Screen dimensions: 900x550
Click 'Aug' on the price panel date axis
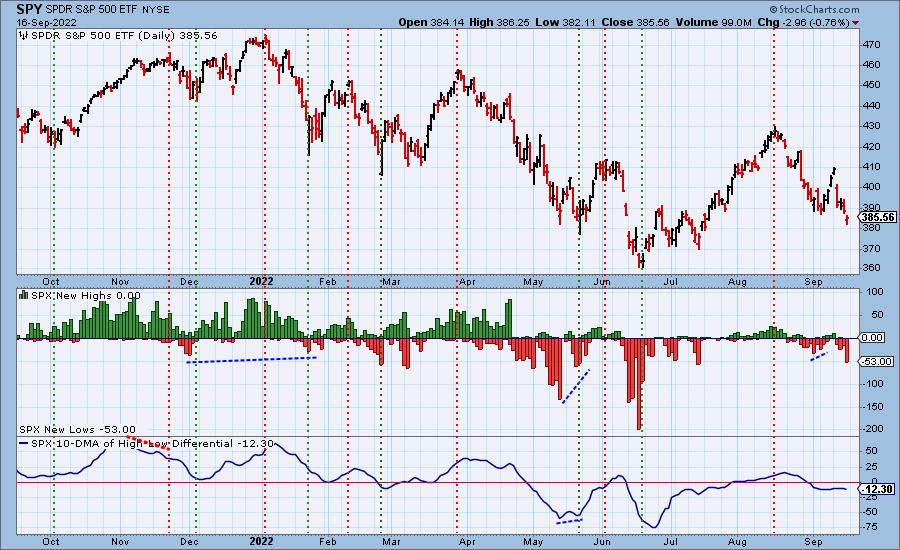coord(738,281)
